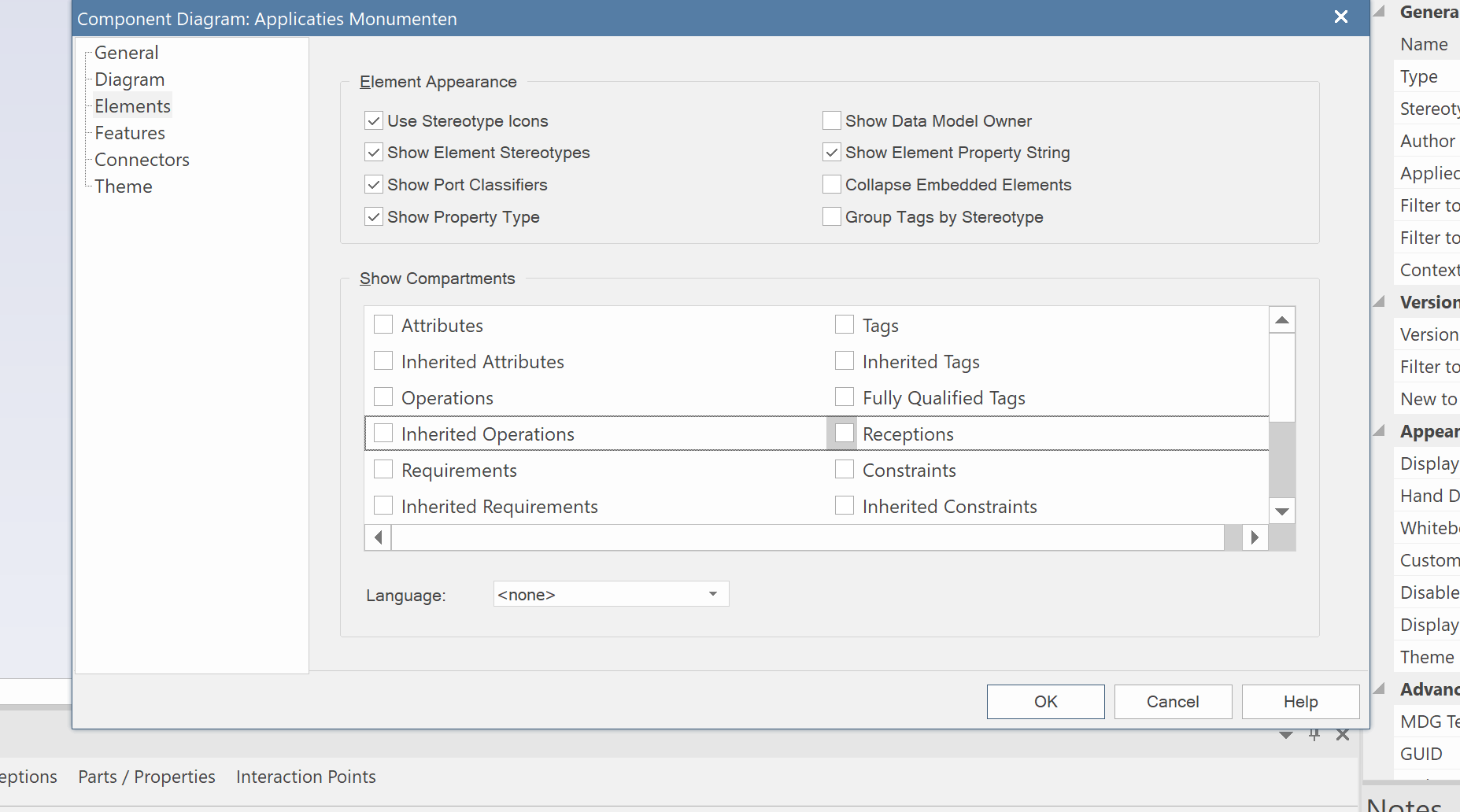1460x812 pixels.
Task: Close the docked panel below dialog
Action: (1343, 735)
